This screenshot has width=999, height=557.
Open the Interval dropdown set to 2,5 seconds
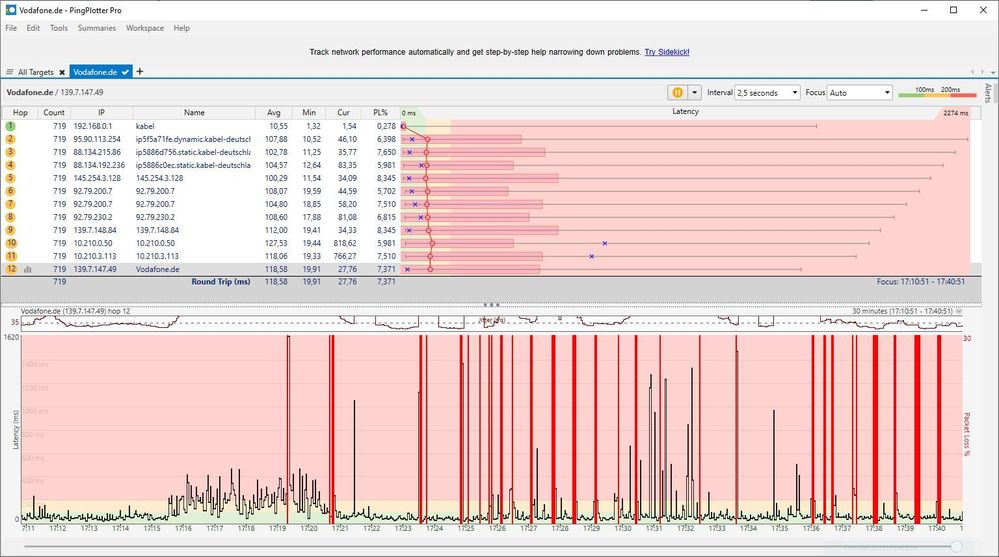click(767, 92)
